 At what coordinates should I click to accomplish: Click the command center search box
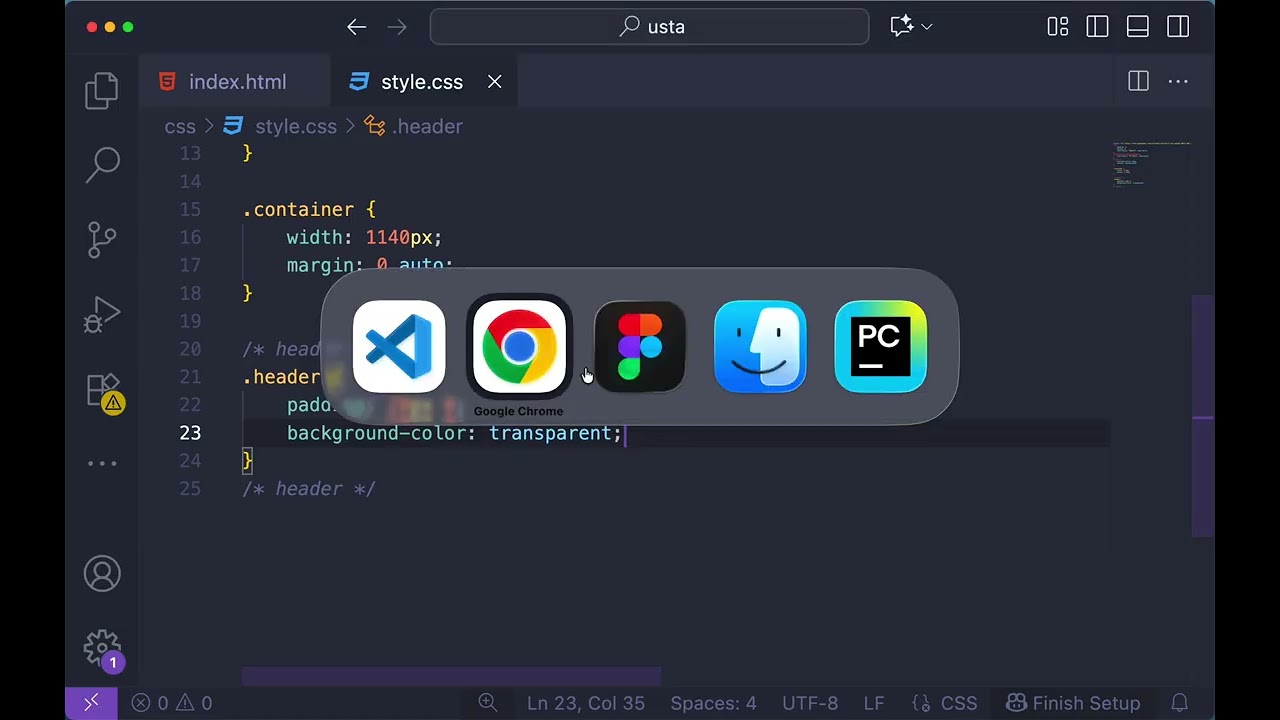tap(650, 27)
